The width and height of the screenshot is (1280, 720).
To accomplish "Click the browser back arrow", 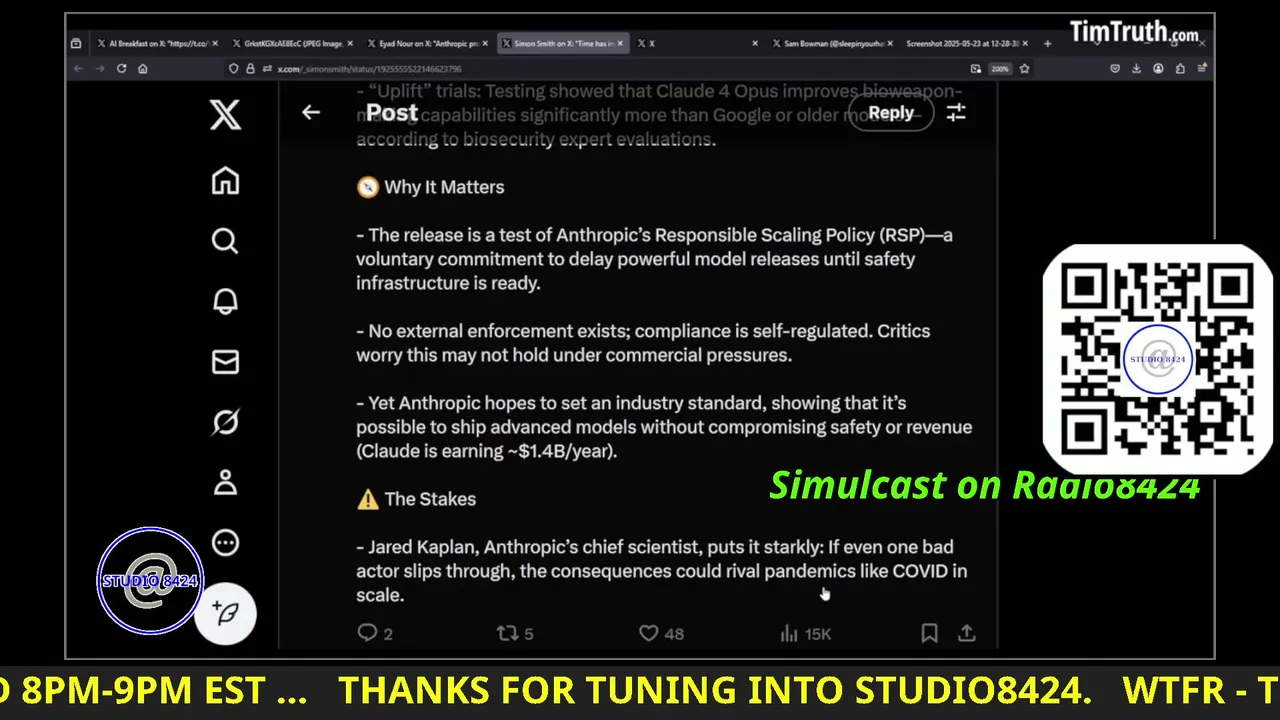I will click(78, 68).
